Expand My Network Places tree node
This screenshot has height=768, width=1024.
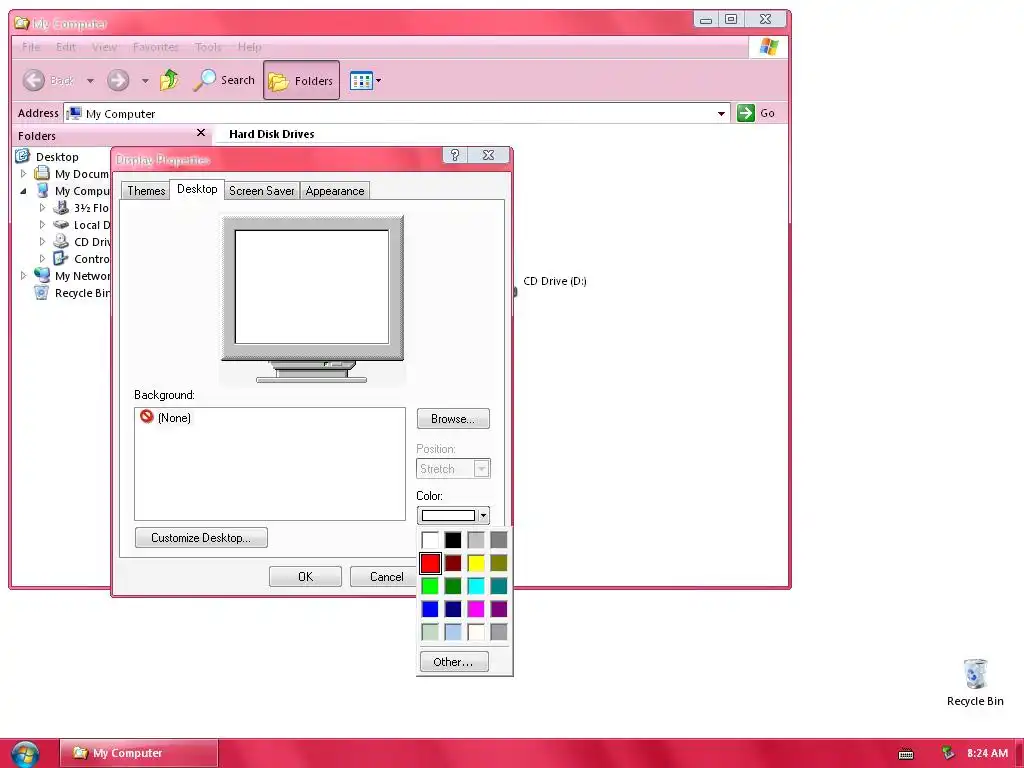24,276
